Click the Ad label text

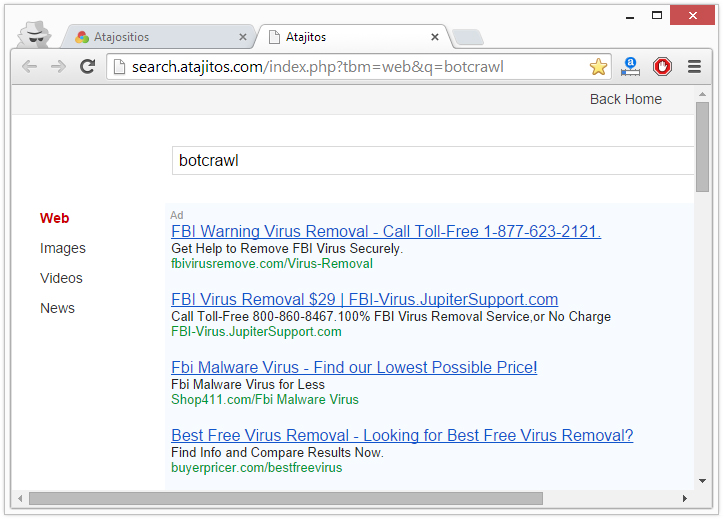coord(177,215)
